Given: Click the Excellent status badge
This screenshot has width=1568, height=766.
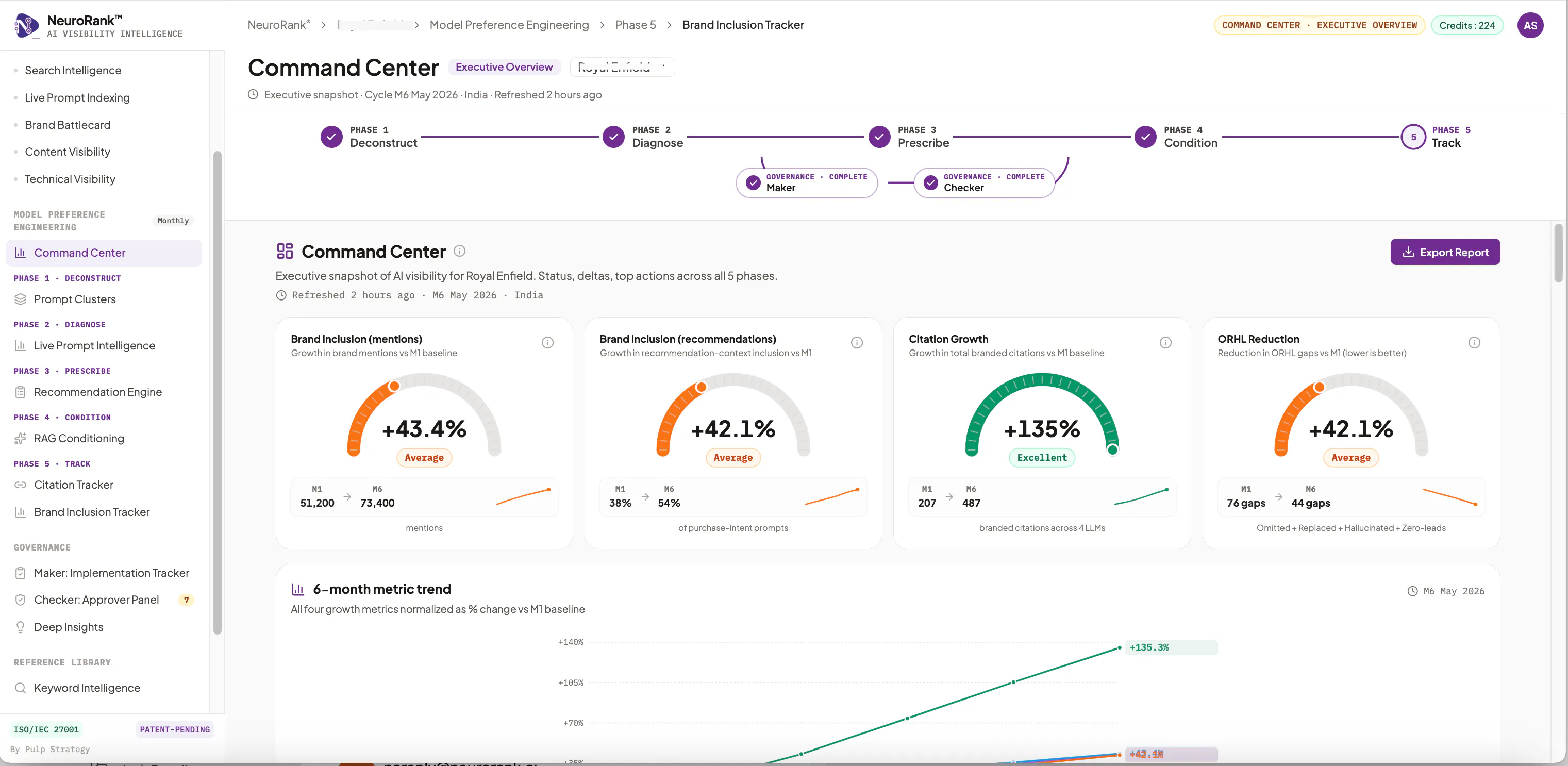Looking at the screenshot, I should [1042, 458].
